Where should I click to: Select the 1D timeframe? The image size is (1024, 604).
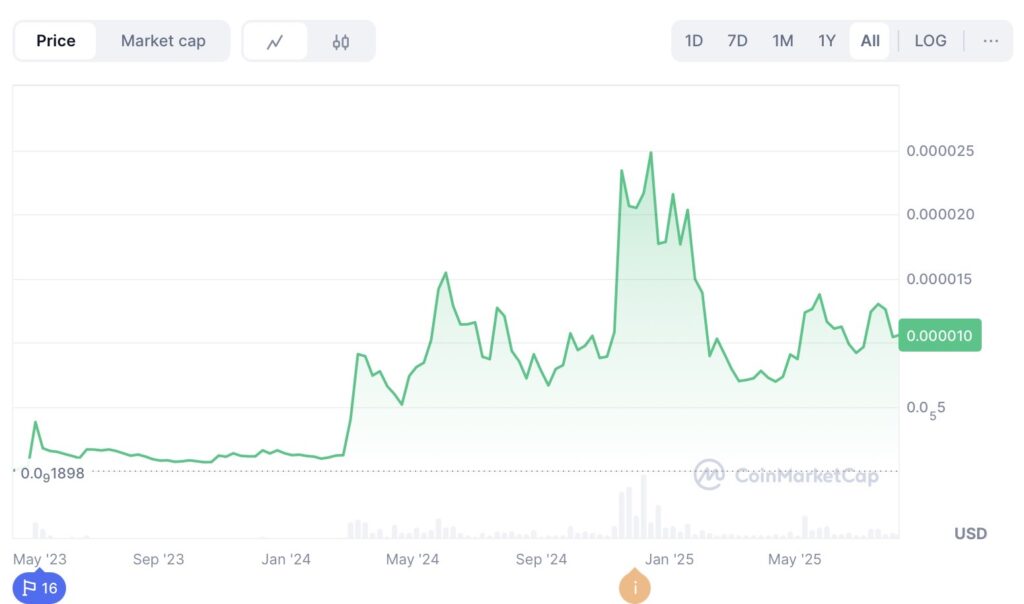[694, 41]
